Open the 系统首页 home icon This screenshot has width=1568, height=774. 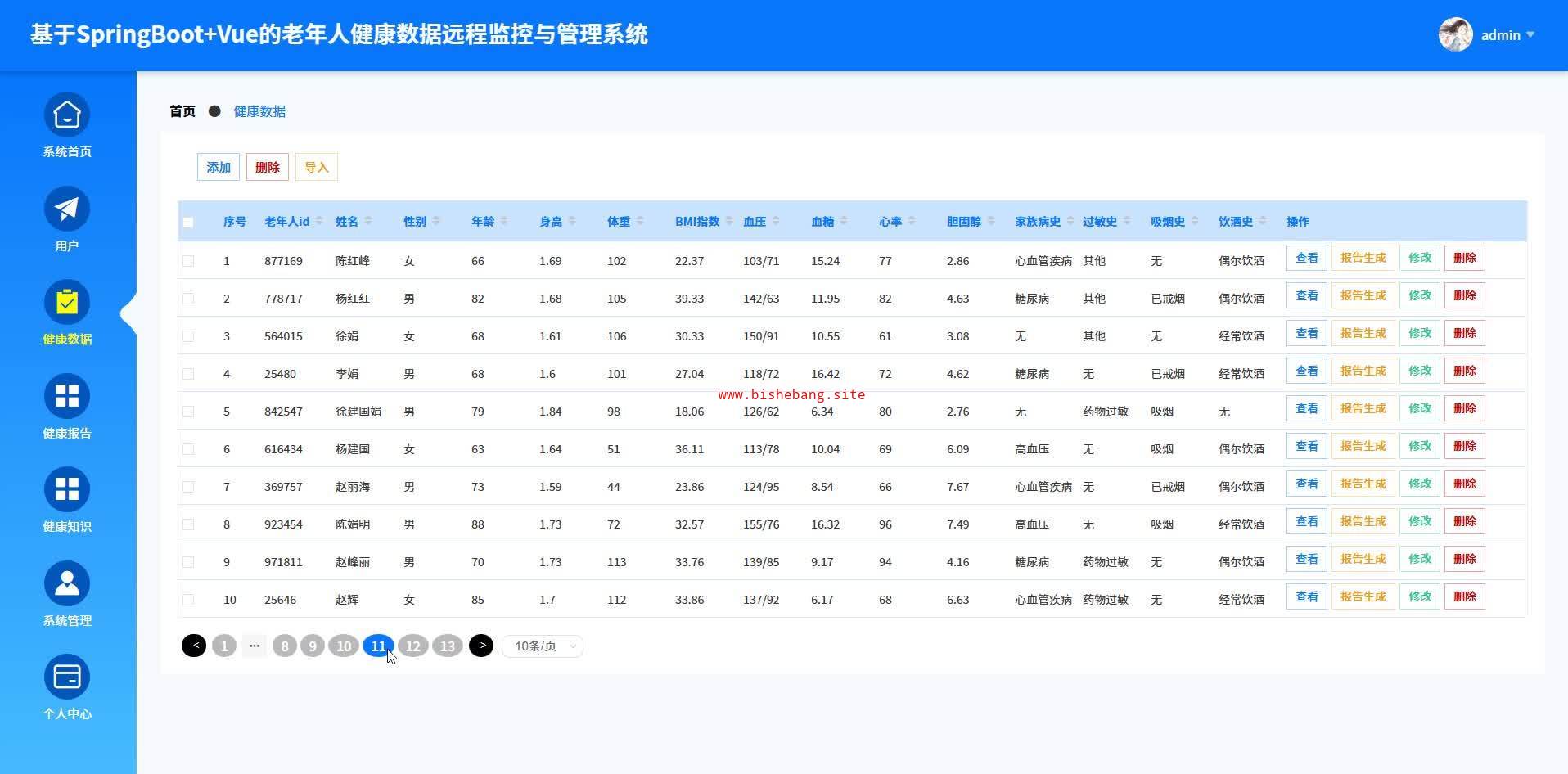pyautogui.click(x=67, y=115)
